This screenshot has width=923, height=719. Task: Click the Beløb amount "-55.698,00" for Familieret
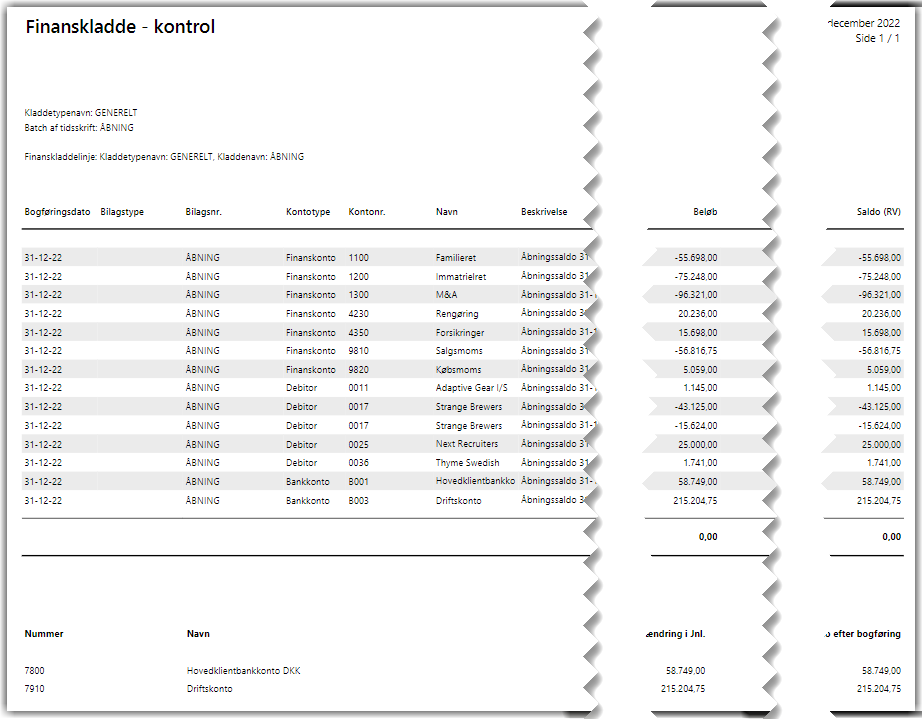pyautogui.click(x=696, y=258)
